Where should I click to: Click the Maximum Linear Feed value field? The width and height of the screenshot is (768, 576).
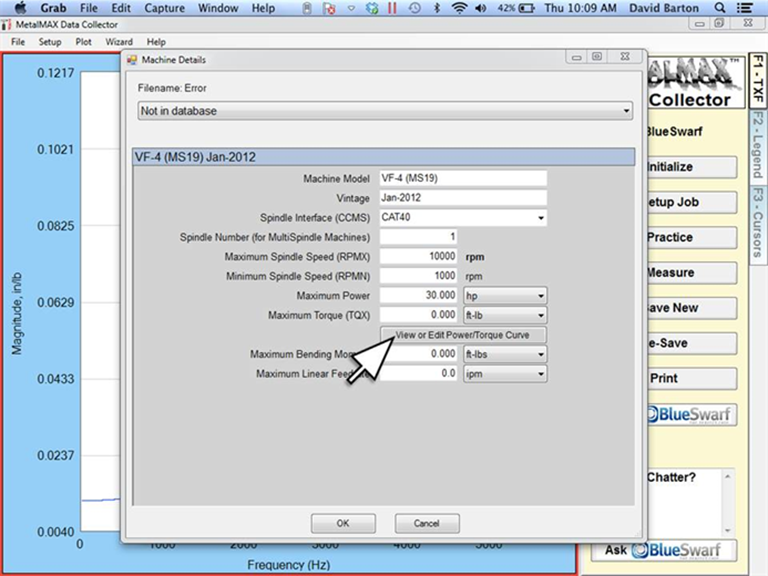(x=418, y=374)
